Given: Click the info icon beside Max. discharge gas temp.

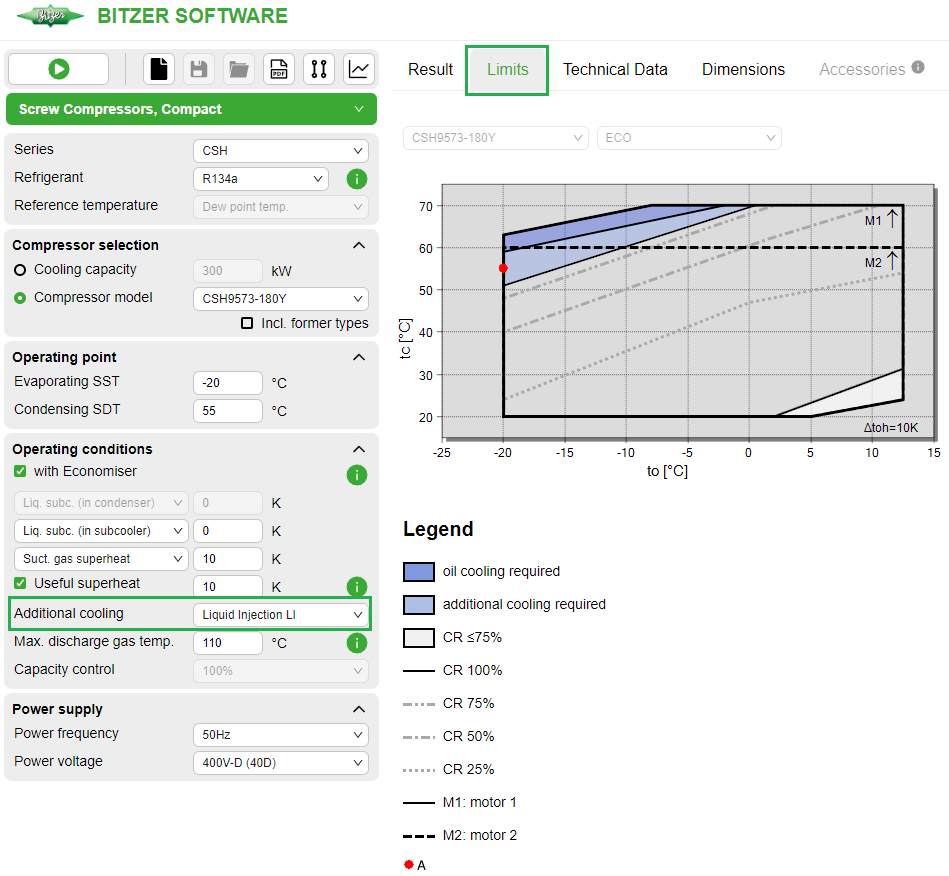Looking at the screenshot, I should pos(357,643).
